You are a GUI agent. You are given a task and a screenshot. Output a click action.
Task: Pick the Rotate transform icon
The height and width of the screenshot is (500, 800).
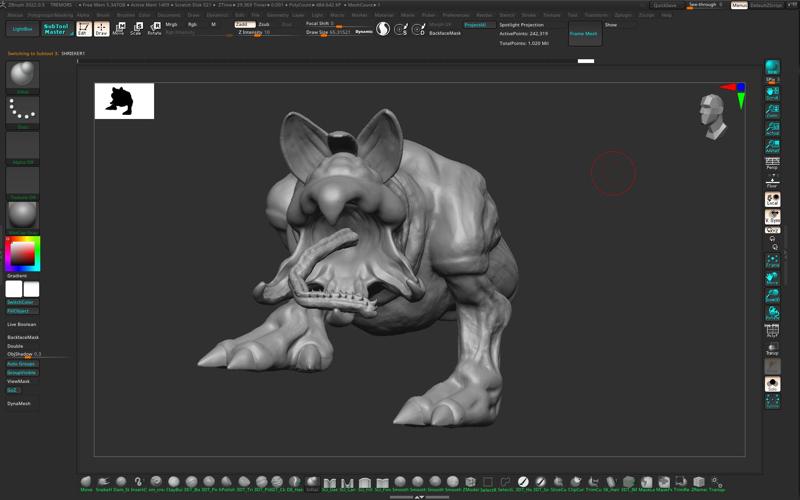click(x=154, y=29)
